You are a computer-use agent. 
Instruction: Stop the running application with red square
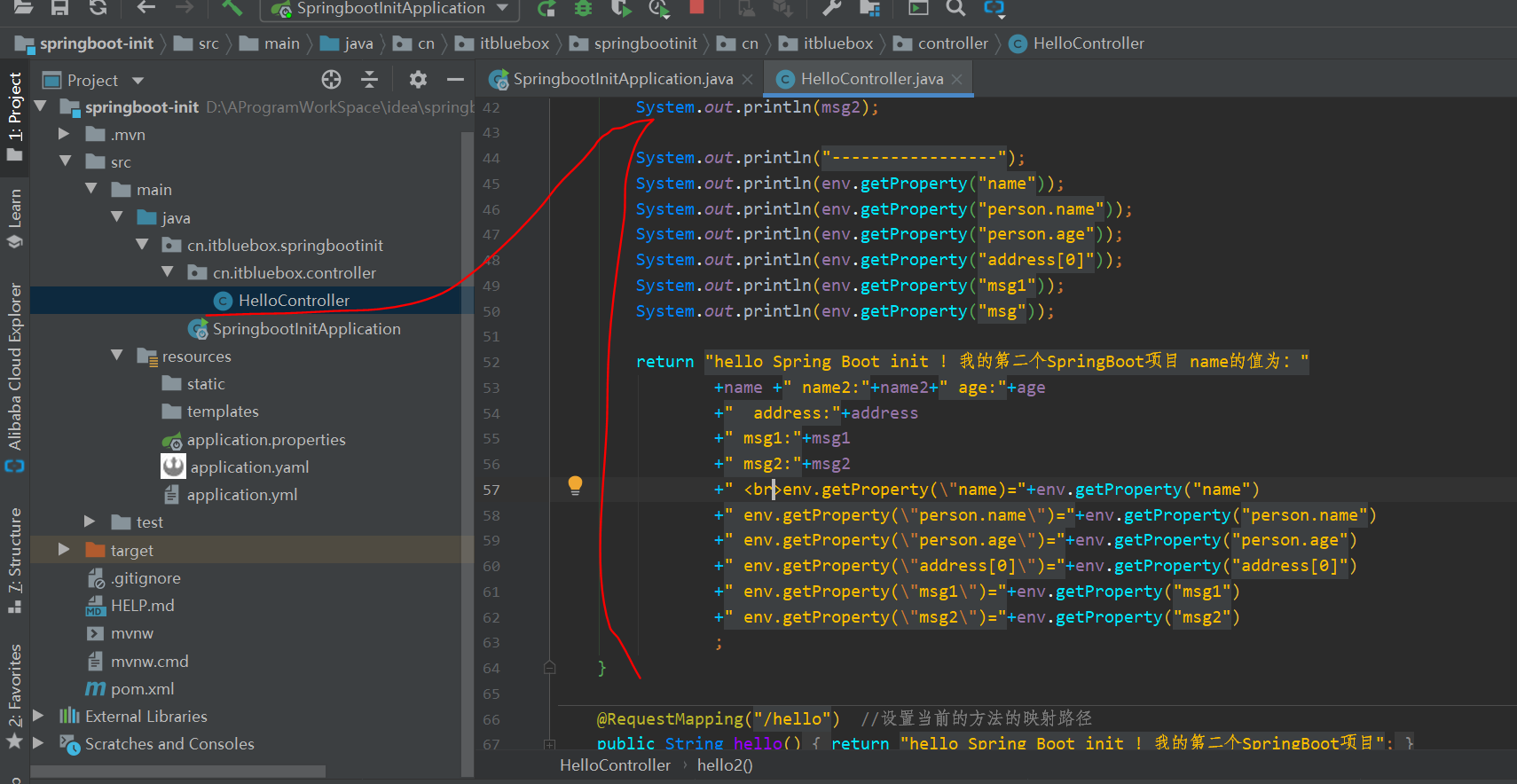pyautogui.click(x=696, y=7)
